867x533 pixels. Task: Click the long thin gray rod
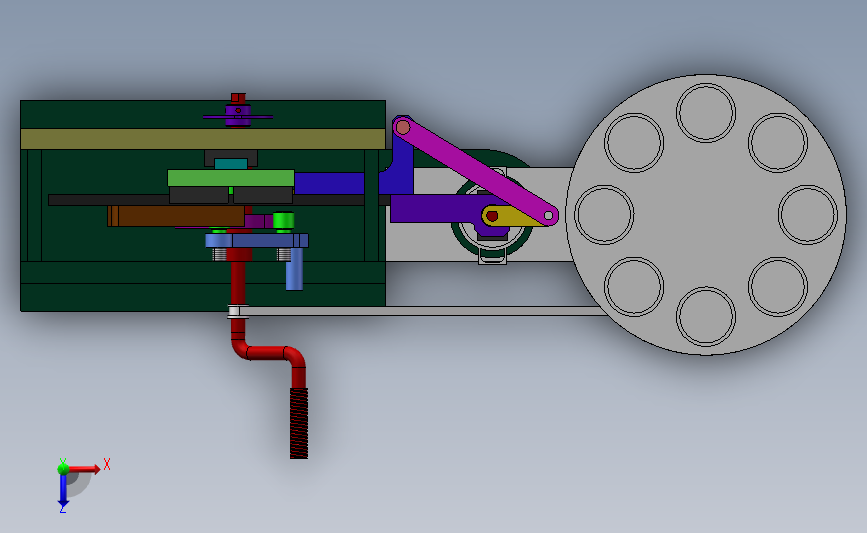click(x=423, y=311)
